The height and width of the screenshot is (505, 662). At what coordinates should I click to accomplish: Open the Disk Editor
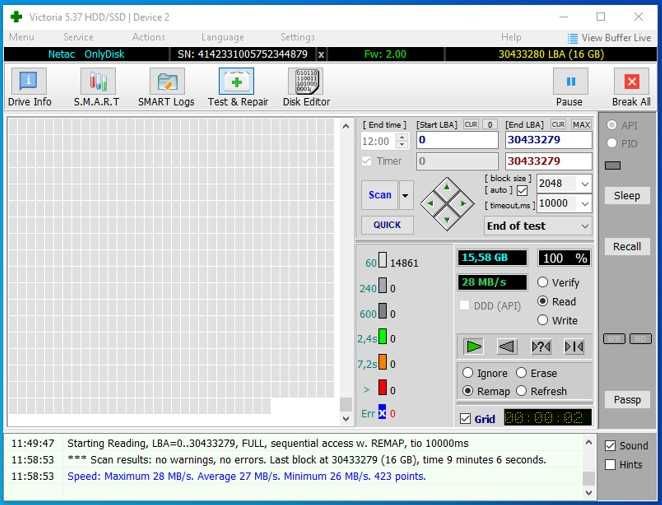pyautogui.click(x=306, y=81)
